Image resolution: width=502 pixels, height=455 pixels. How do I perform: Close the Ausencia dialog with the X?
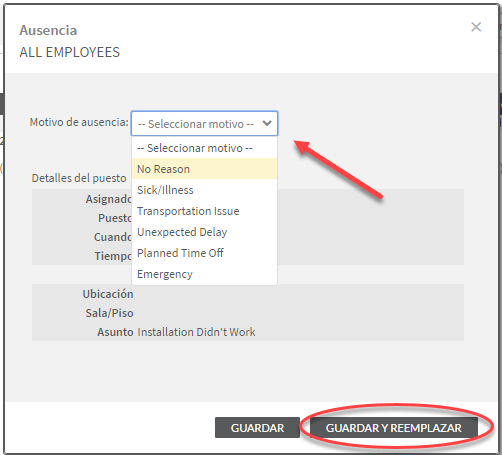[476, 27]
